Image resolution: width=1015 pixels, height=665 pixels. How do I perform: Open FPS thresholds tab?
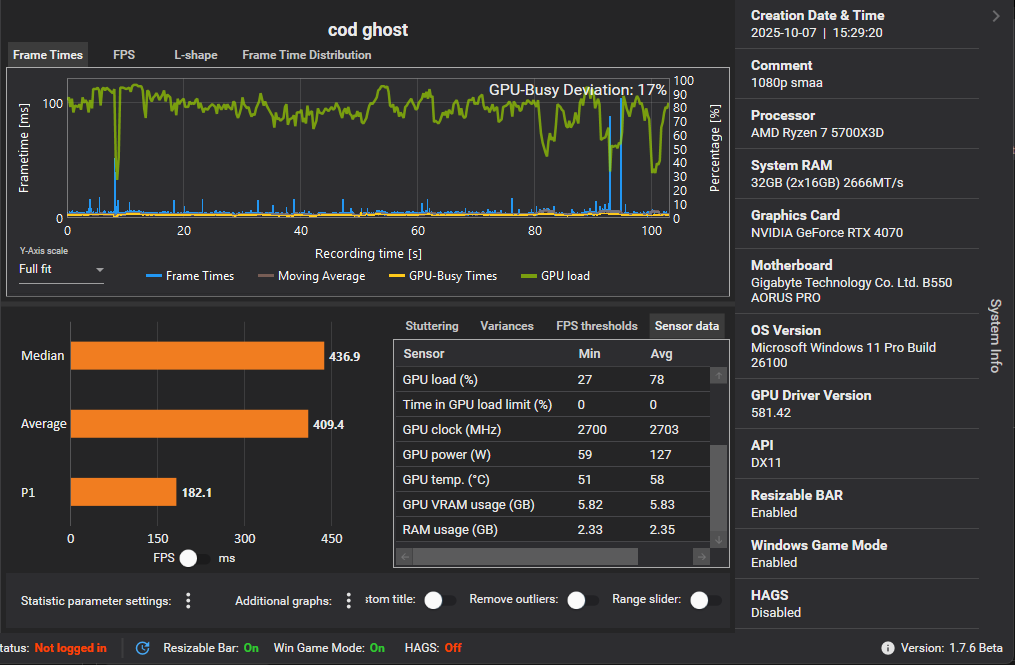[597, 326]
